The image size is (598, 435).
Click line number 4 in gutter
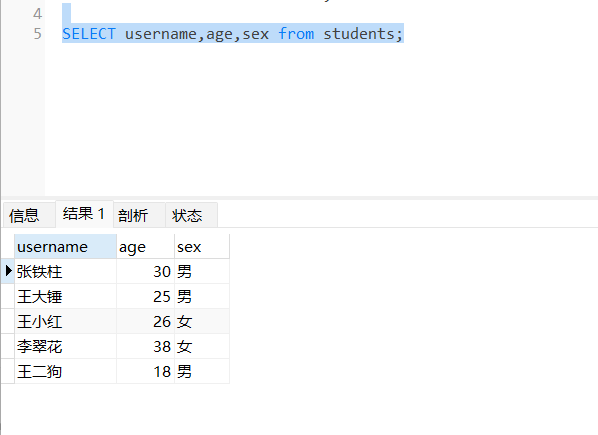pos(37,14)
